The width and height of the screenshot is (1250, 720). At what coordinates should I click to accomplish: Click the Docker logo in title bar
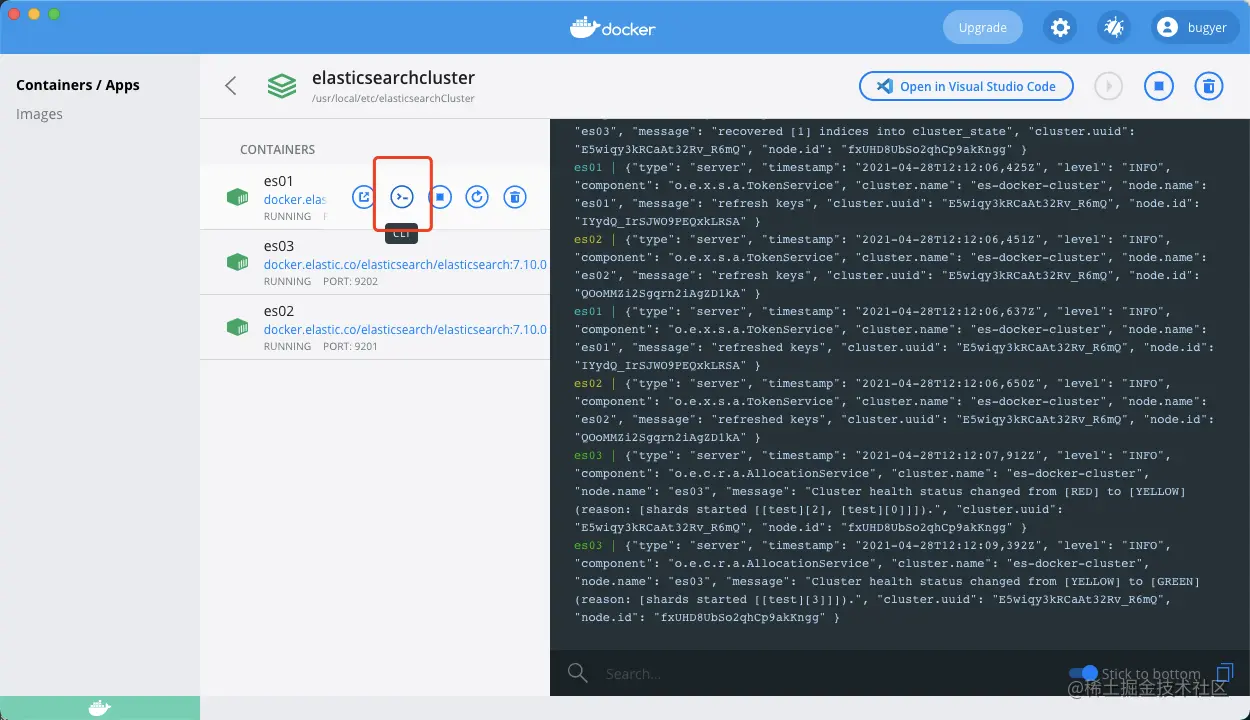613,28
